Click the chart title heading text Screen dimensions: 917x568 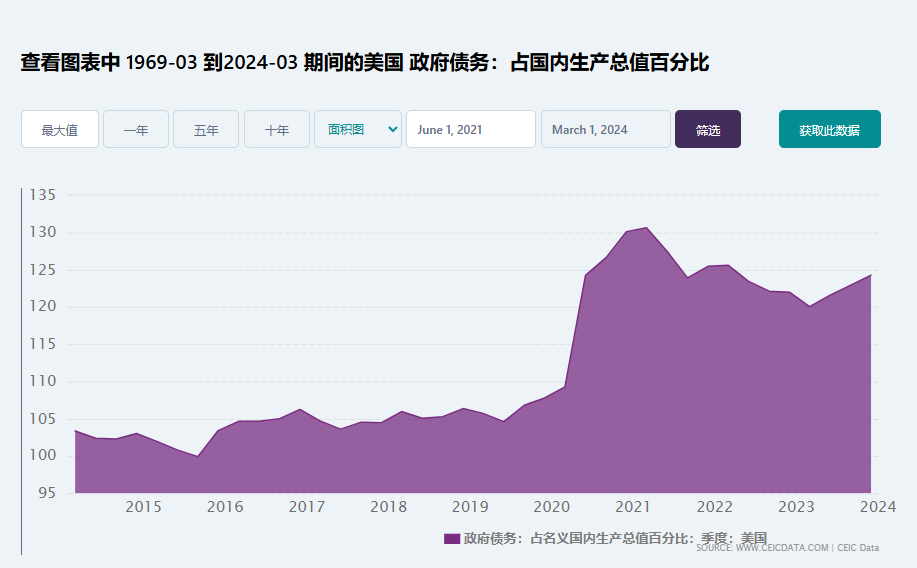[365, 63]
